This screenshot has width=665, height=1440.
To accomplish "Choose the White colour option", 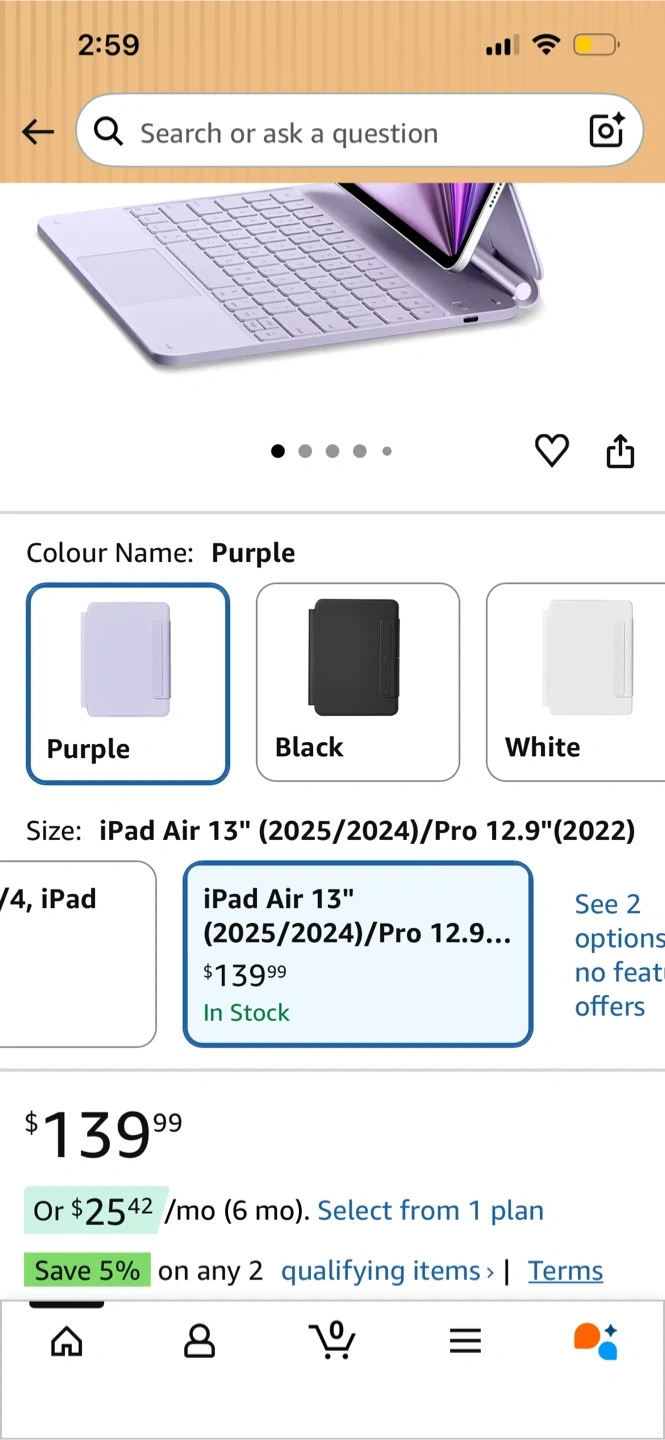I will [x=575, y=682].
